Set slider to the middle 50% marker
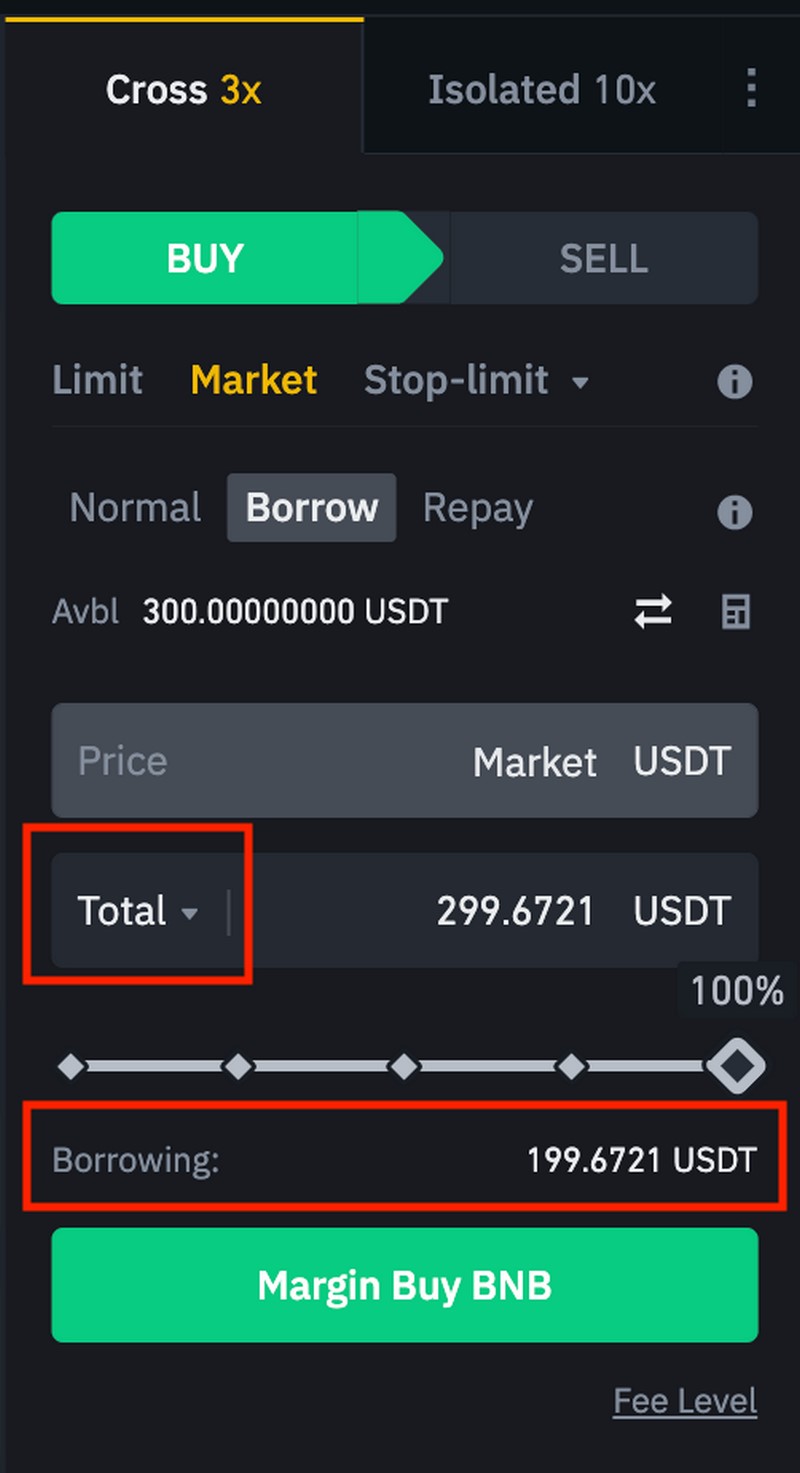Screen dimensions: 800x1473 404,1067
